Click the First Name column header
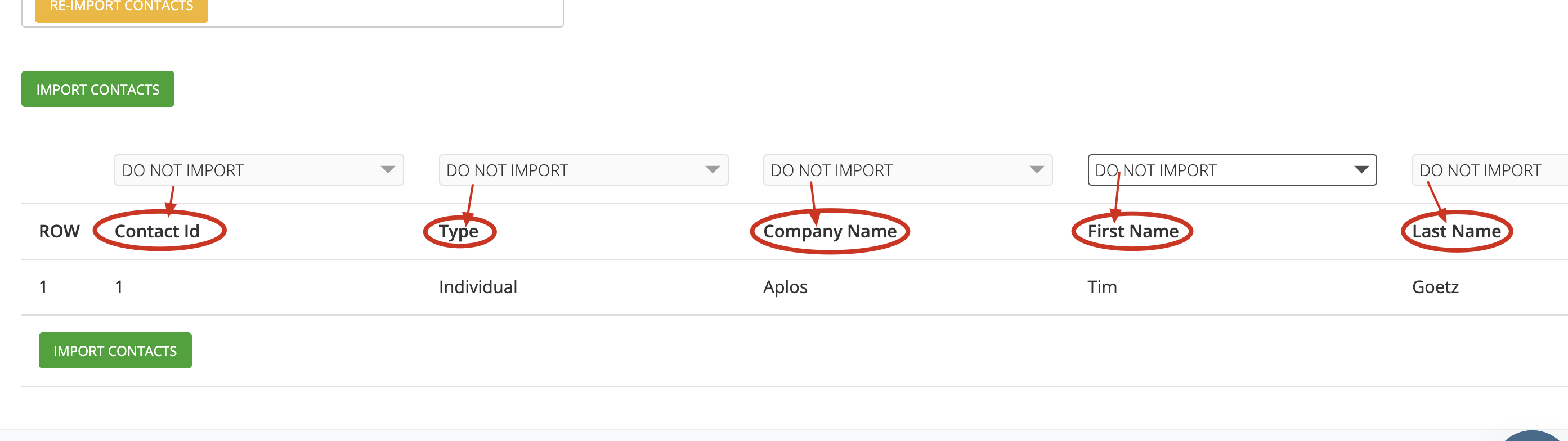 pos(1133,231)
